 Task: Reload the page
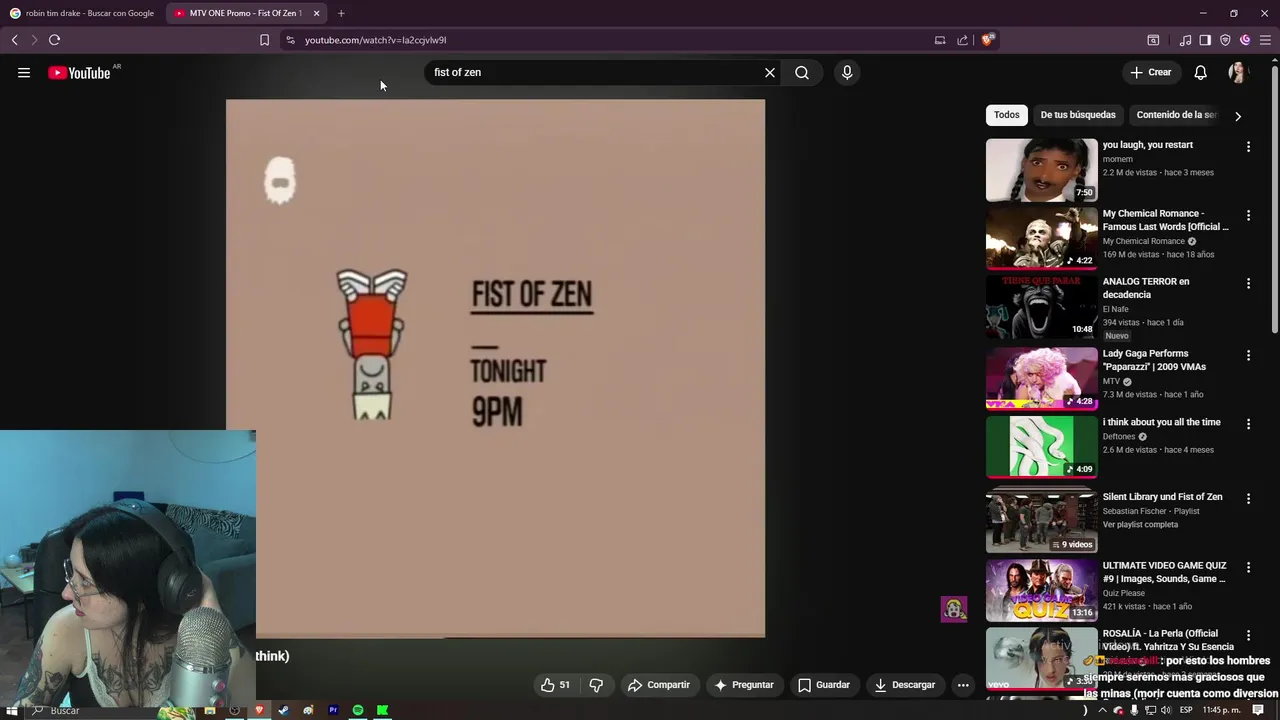54,40
